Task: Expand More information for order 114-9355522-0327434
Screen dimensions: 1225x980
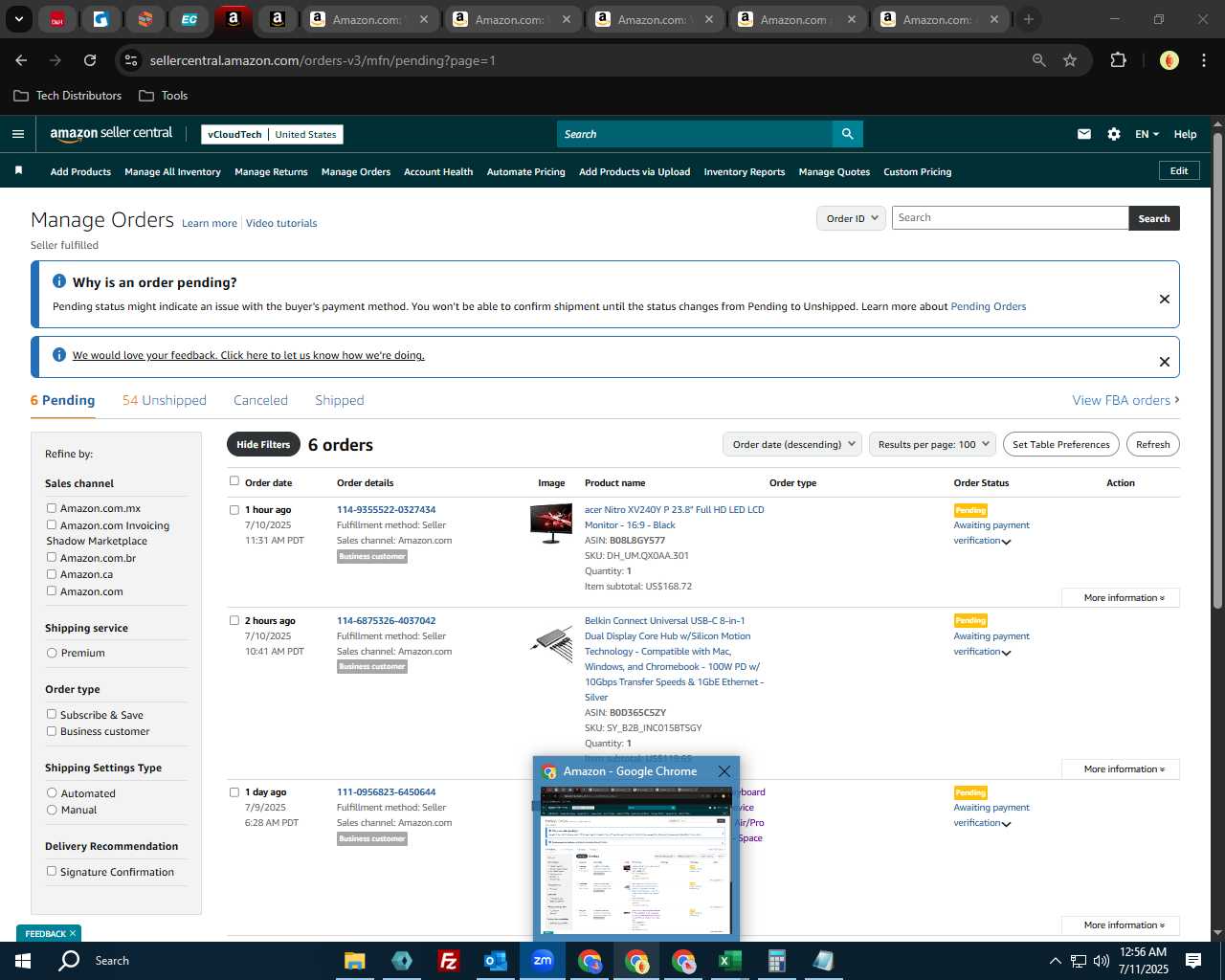Action: coord(1121,598)
